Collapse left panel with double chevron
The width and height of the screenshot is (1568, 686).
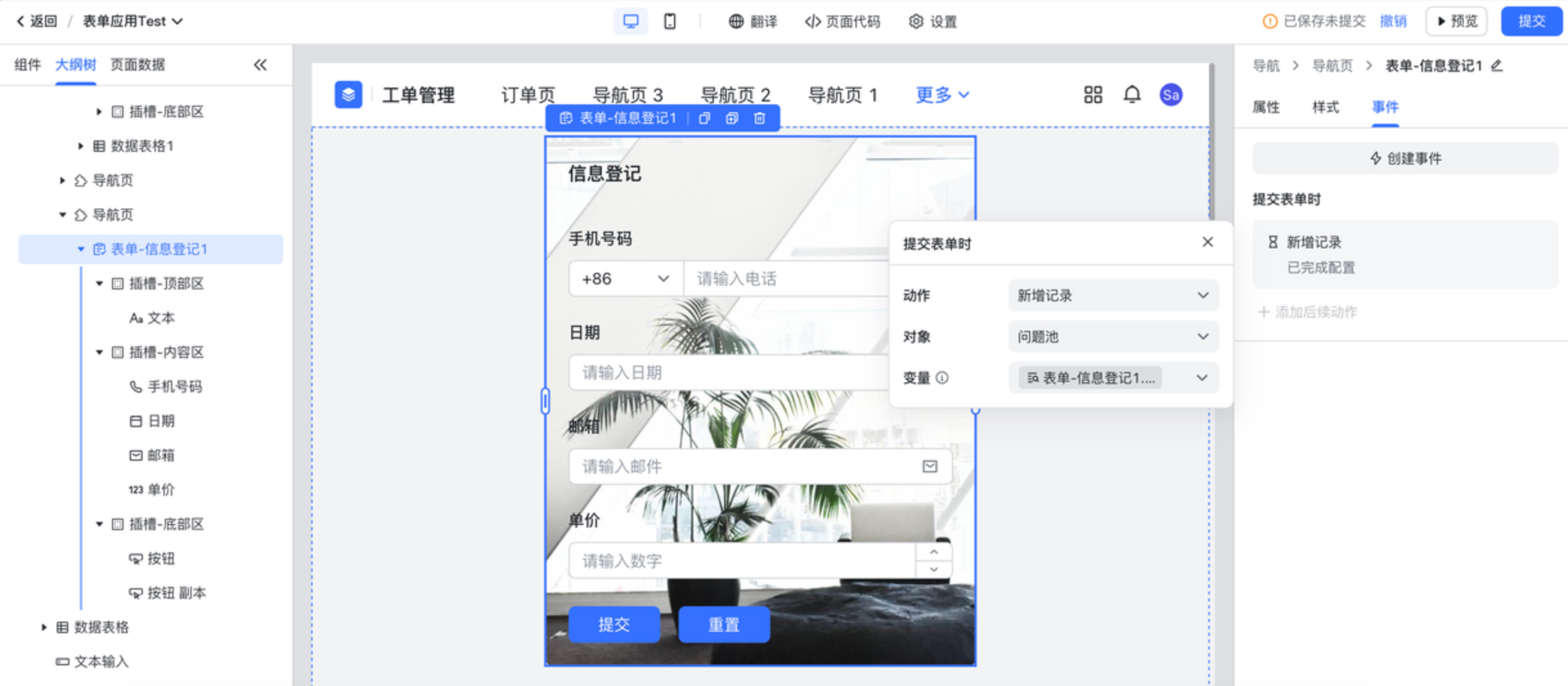[x=260, y=64]
